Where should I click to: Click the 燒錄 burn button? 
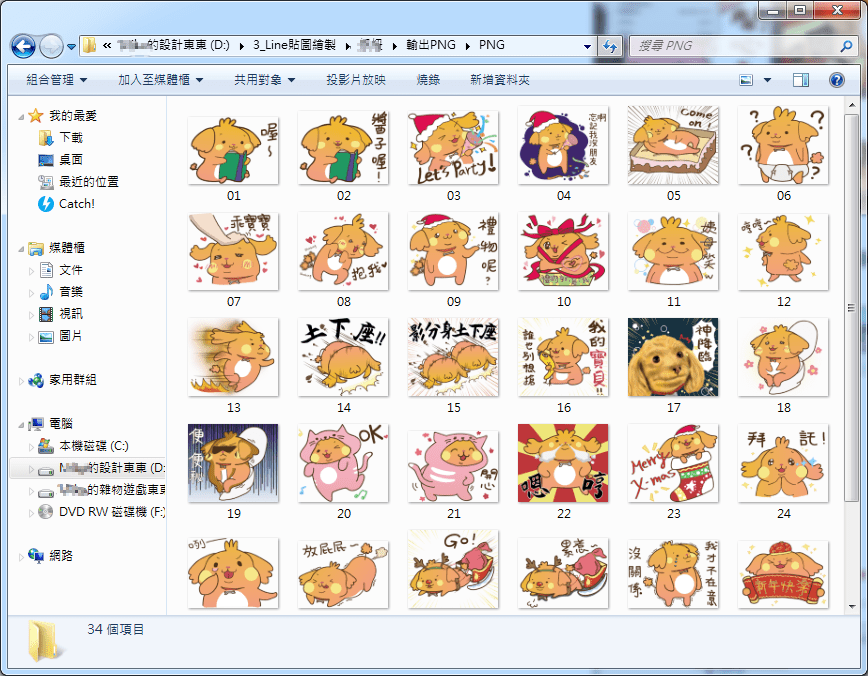tap(428, 80)
